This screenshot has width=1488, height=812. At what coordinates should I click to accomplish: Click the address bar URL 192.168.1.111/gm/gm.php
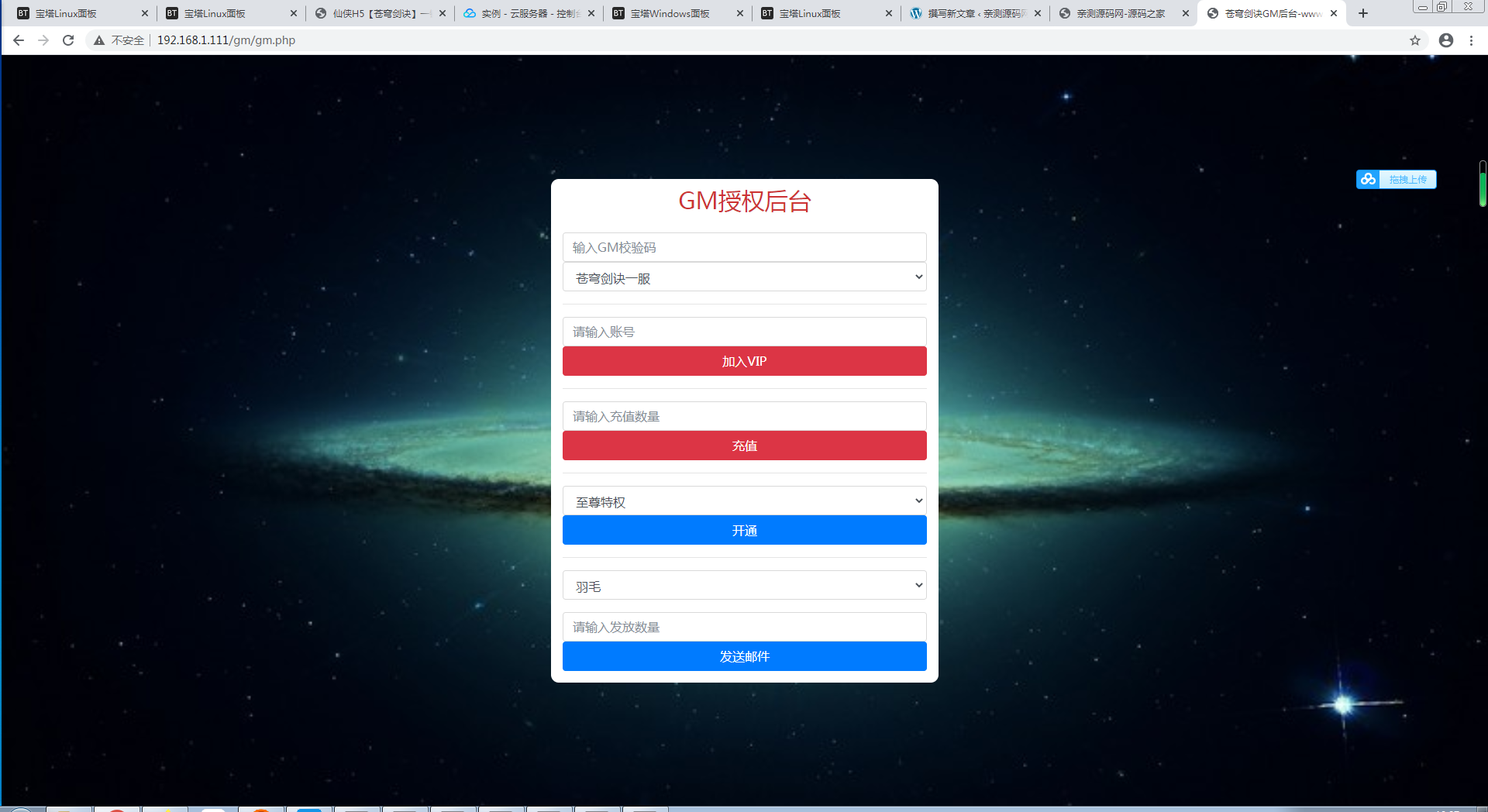(226, 40)
